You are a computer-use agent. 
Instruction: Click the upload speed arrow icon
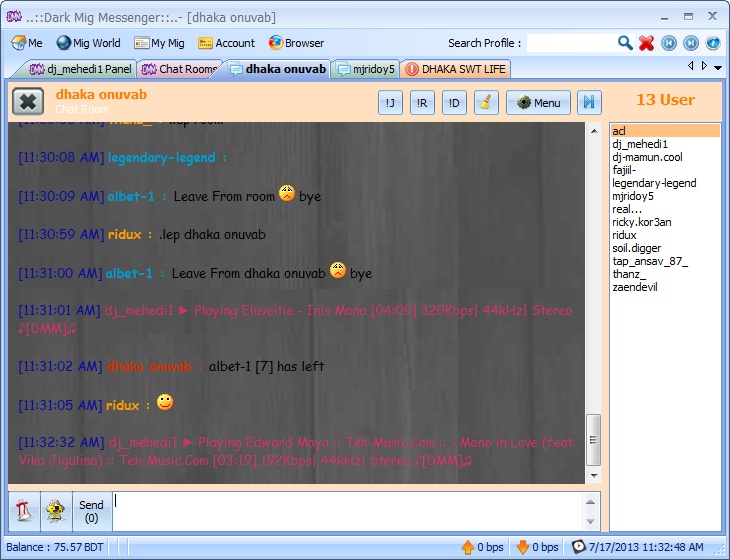[467, 547]
